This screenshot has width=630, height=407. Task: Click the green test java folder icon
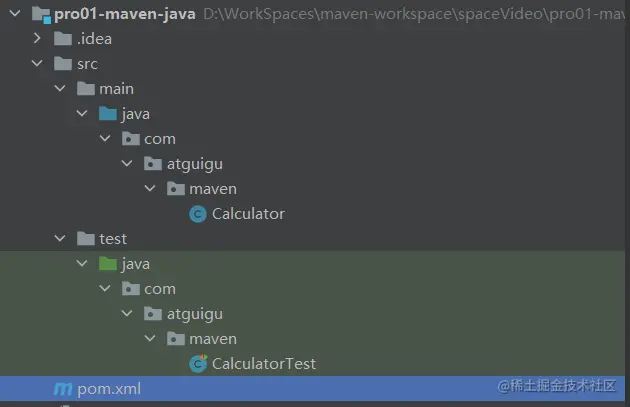108,264
